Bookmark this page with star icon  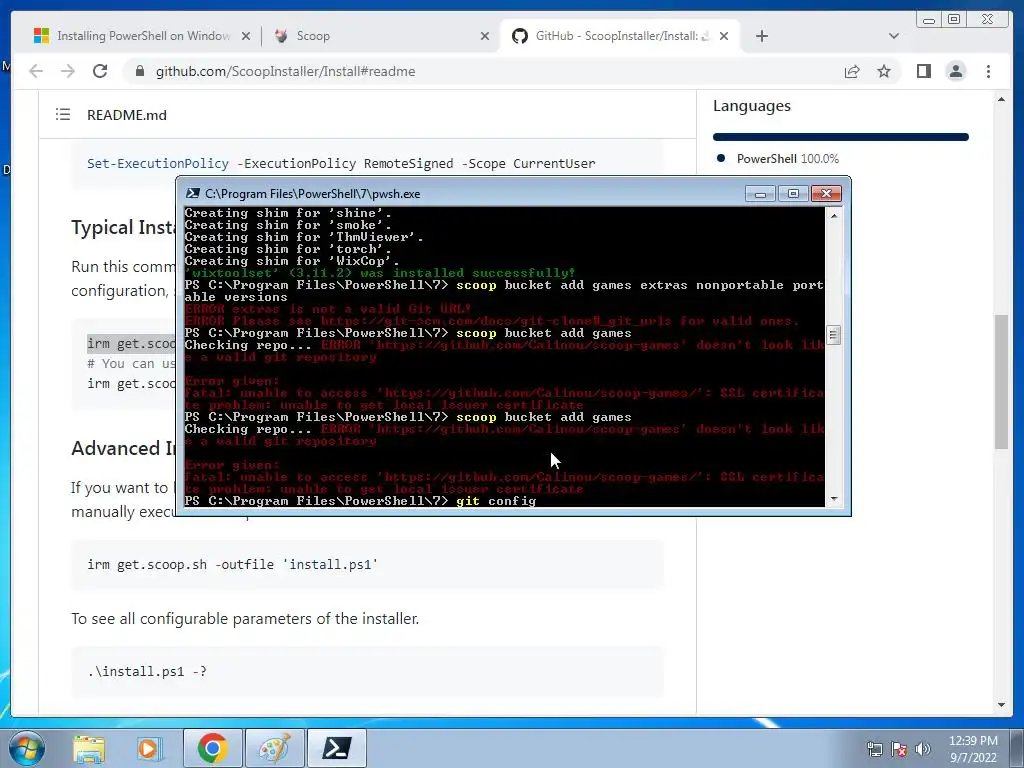tap(884, 71)
